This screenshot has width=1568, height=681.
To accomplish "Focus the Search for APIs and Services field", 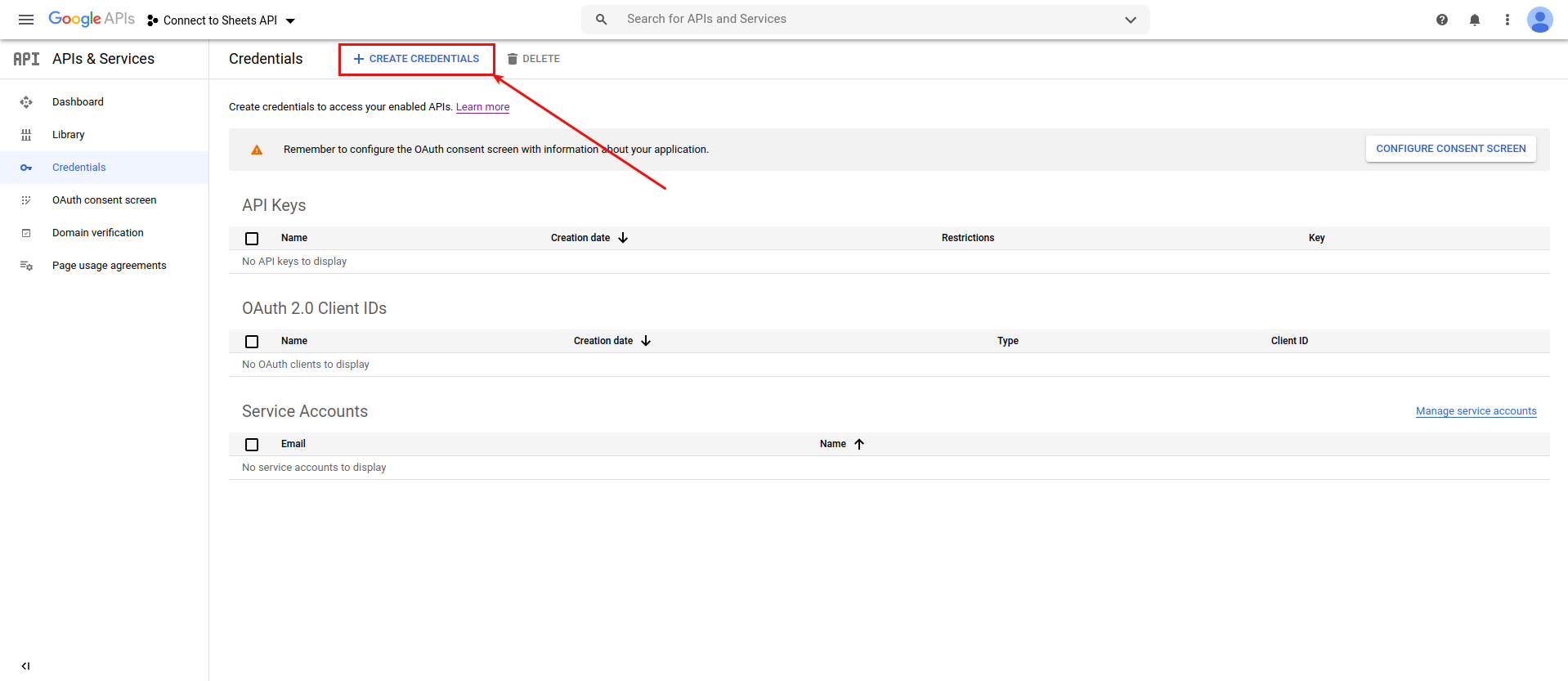I will tap(865, 20).
